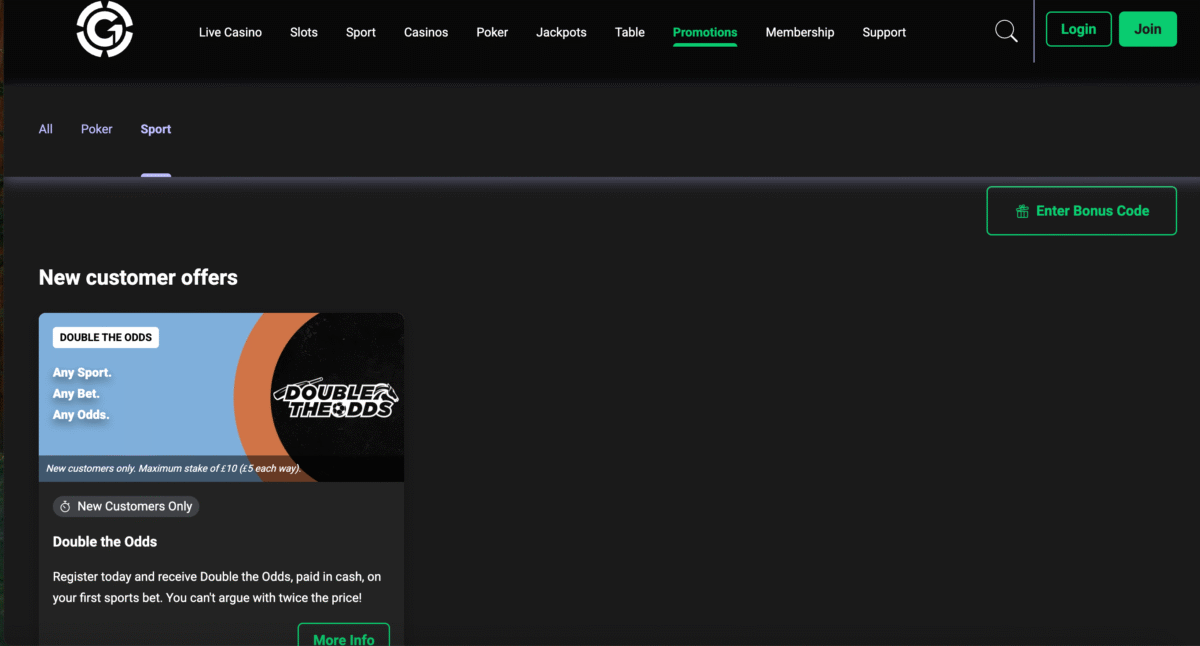Open the Live Casino menu
Viewport: 1200px width, 646px height.
pos(230,32)
